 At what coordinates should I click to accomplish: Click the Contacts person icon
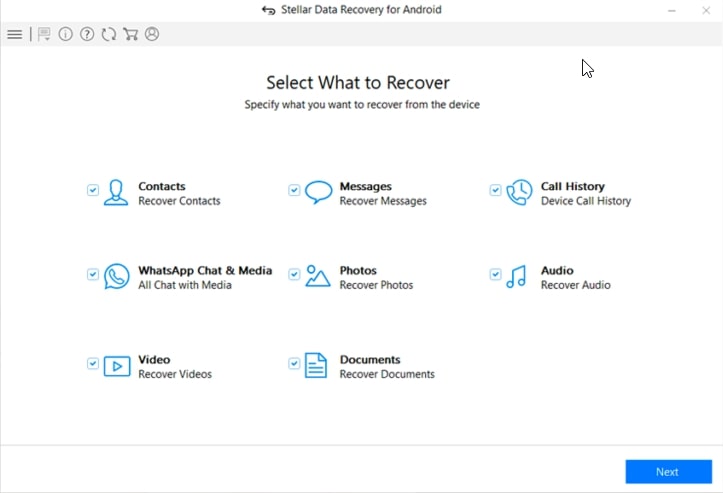(116, 192)
